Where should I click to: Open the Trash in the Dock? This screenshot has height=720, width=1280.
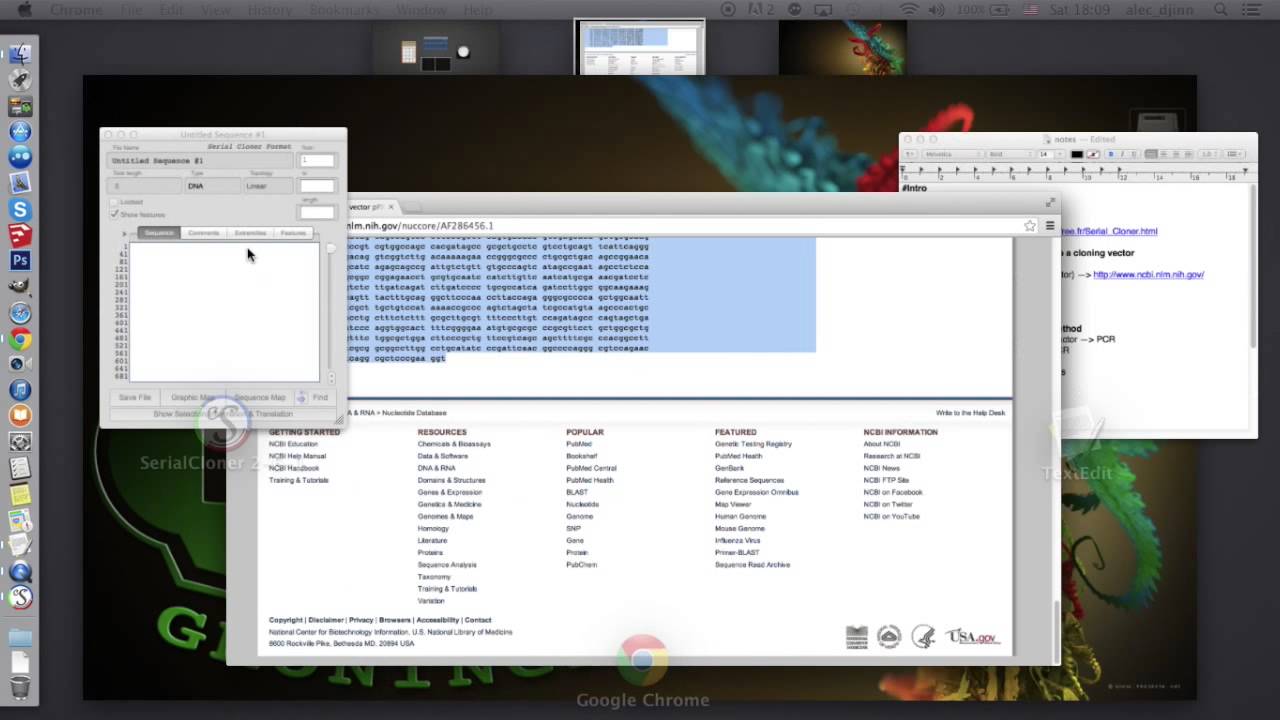[x=20, y=688]
